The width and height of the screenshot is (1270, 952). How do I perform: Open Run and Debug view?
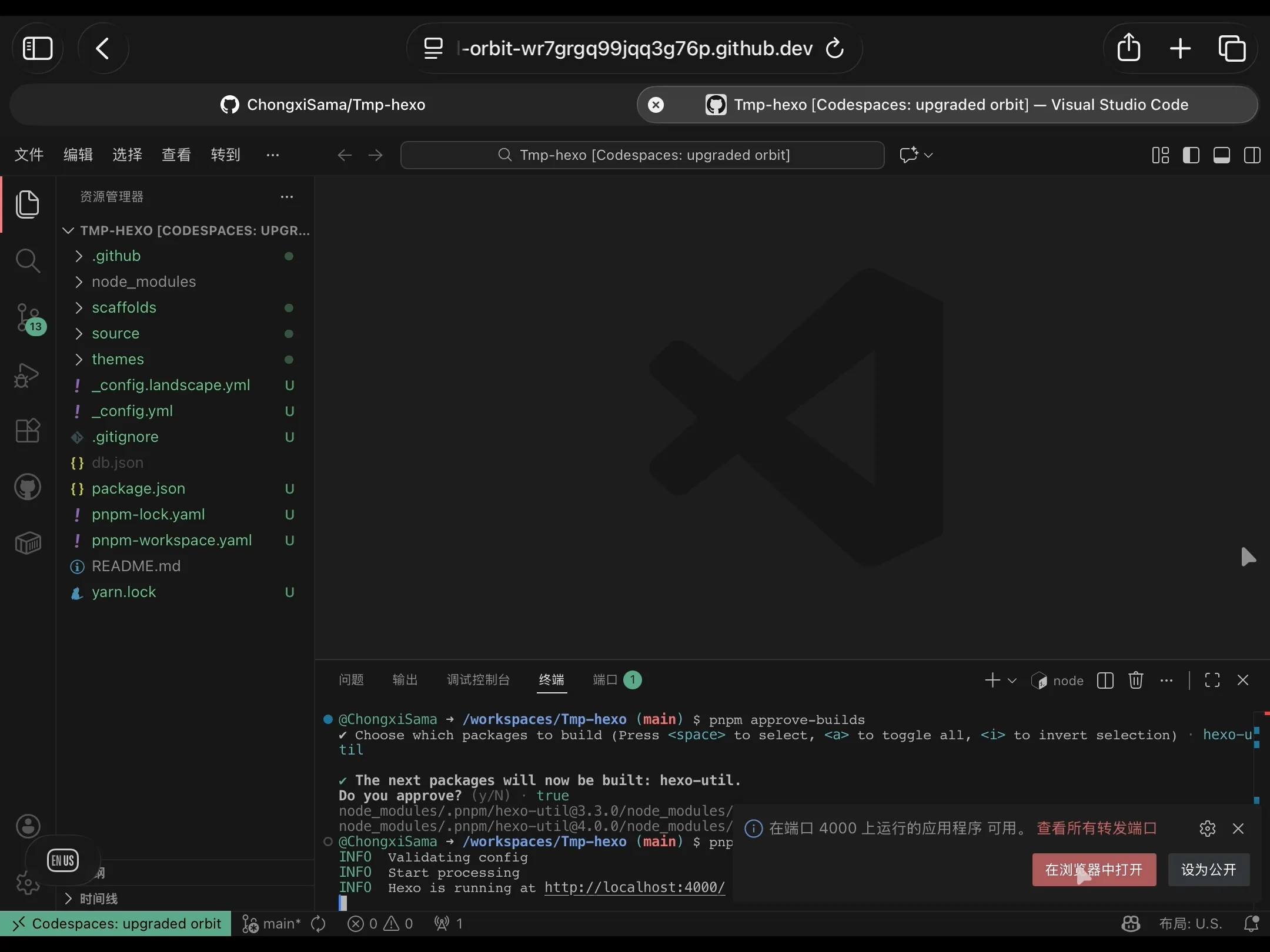(x=28, y=375)
